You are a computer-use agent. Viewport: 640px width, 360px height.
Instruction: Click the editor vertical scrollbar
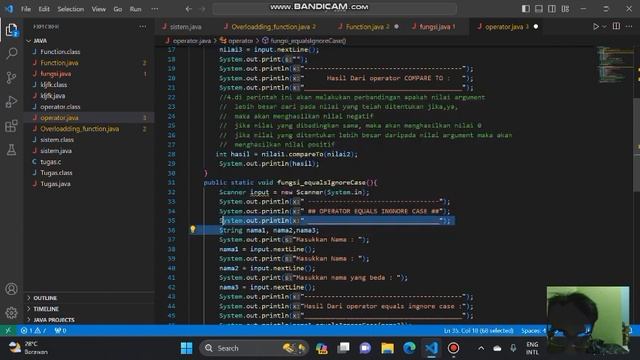[x=636, y=144]
